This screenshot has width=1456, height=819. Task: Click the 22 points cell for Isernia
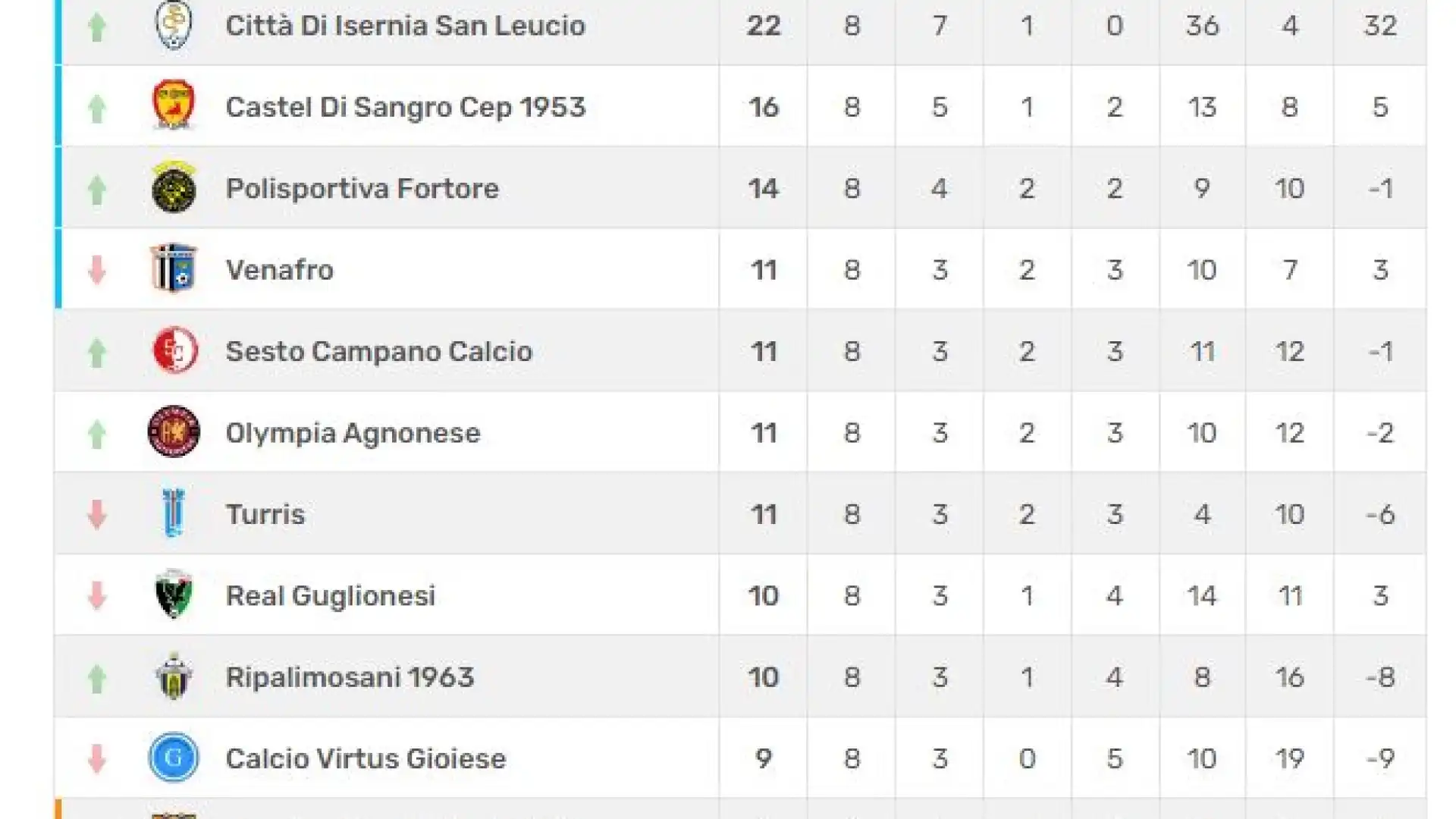(763, 26)
